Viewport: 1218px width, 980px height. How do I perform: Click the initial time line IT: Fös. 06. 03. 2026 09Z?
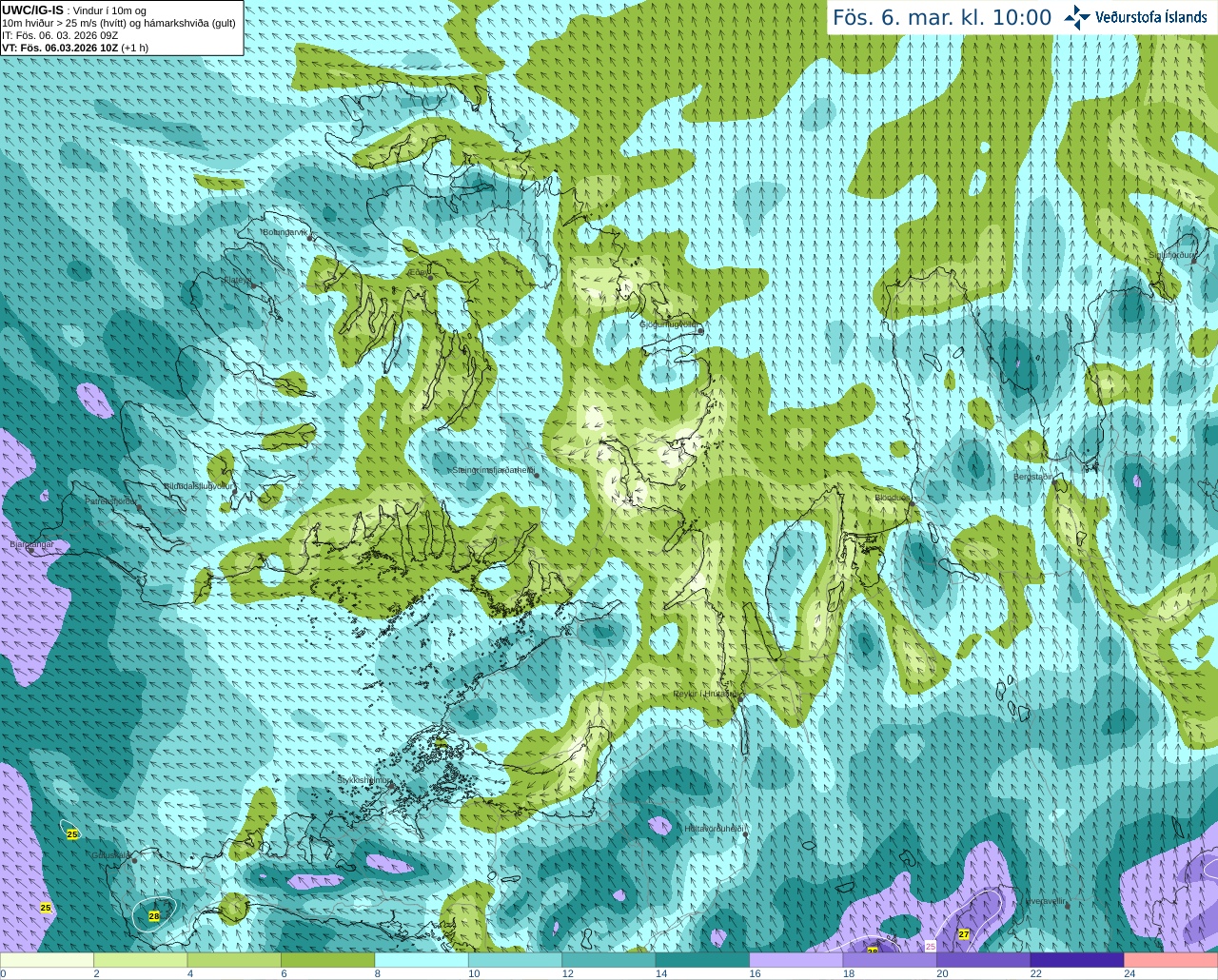point(60,35)
